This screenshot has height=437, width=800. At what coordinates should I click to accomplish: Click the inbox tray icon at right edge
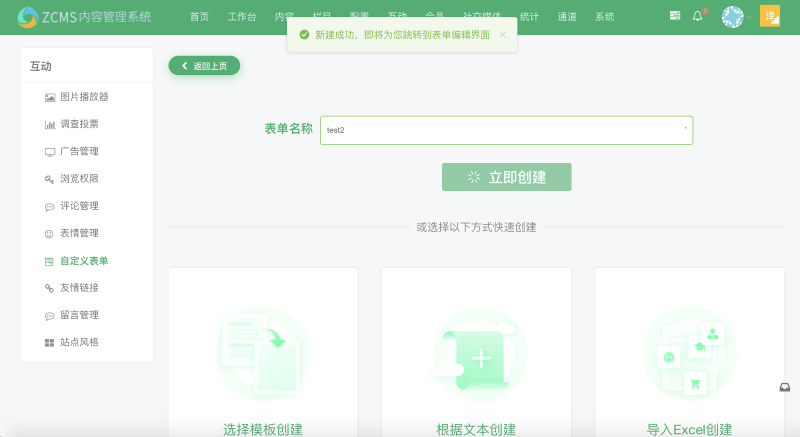[785, 388]
